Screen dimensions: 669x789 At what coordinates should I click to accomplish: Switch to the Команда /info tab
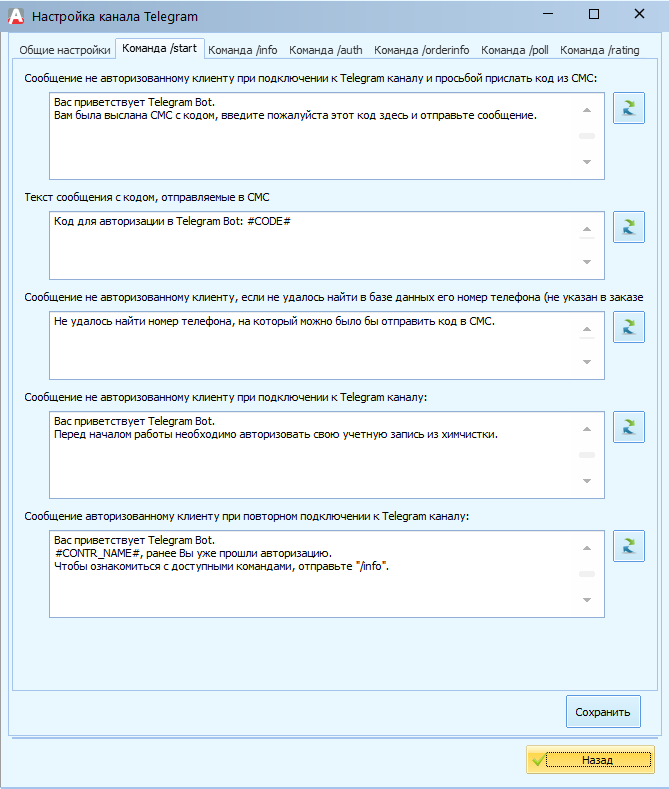pyautogui.click(x=243, y=50)
